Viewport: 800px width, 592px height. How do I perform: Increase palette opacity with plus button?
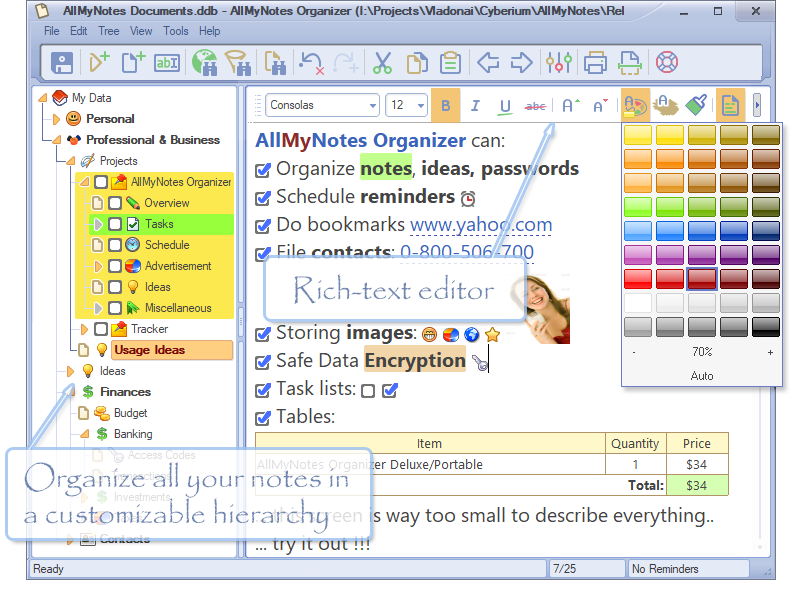point(770,352)
